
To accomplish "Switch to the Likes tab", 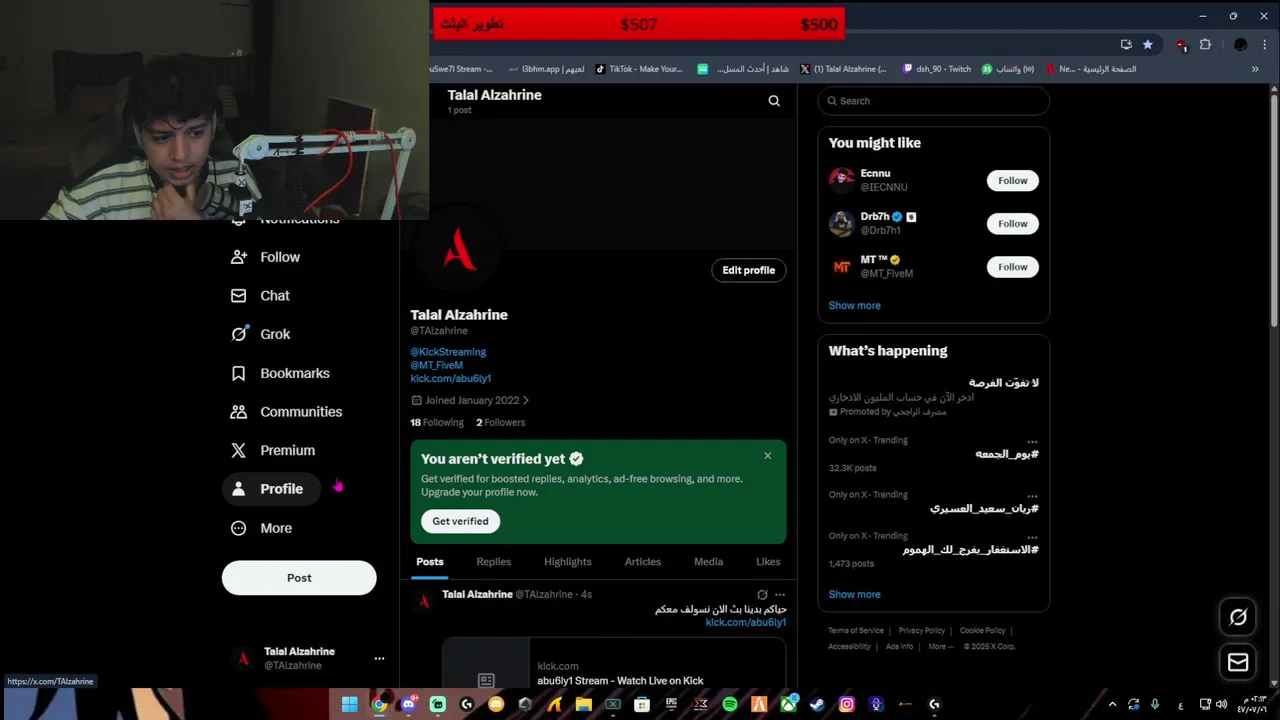I will pyautogui.click(x=768, y=562).
